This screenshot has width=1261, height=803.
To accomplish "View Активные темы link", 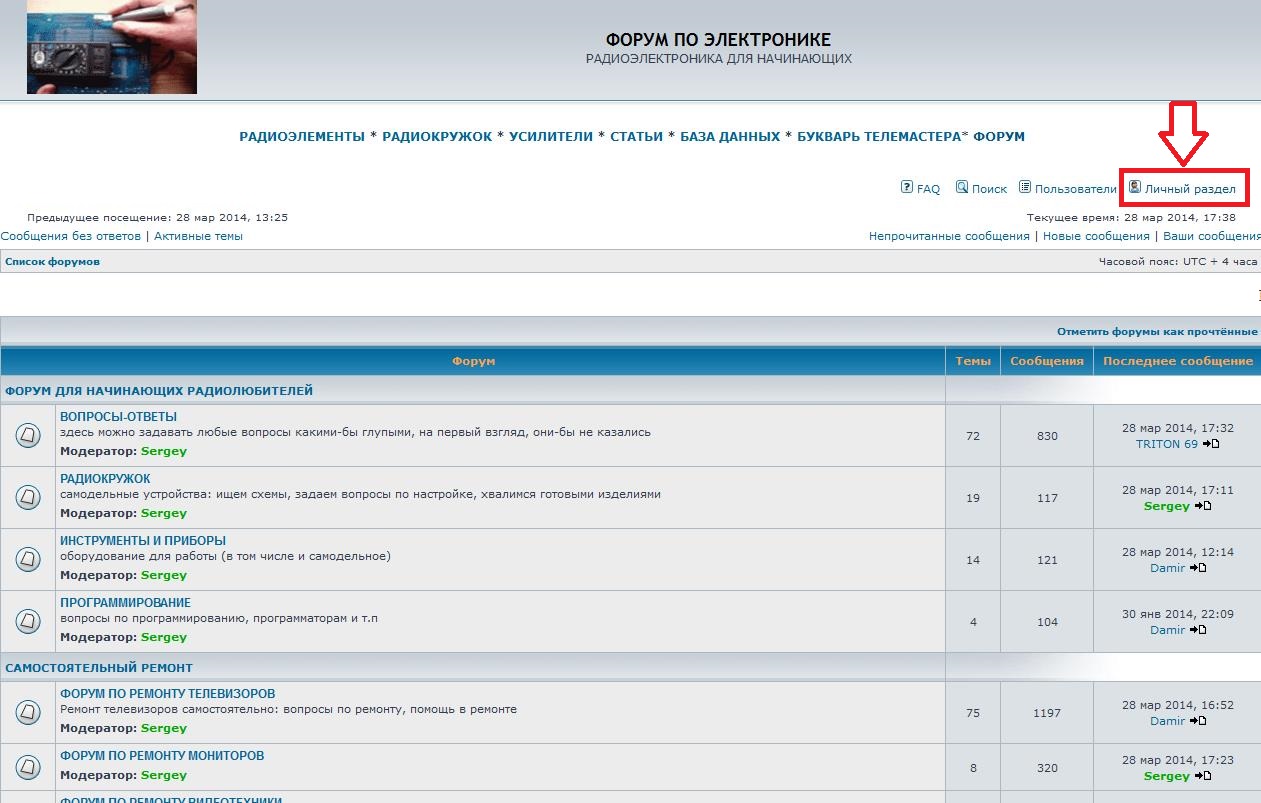I will pyautogui.click(x=198, y=237).
